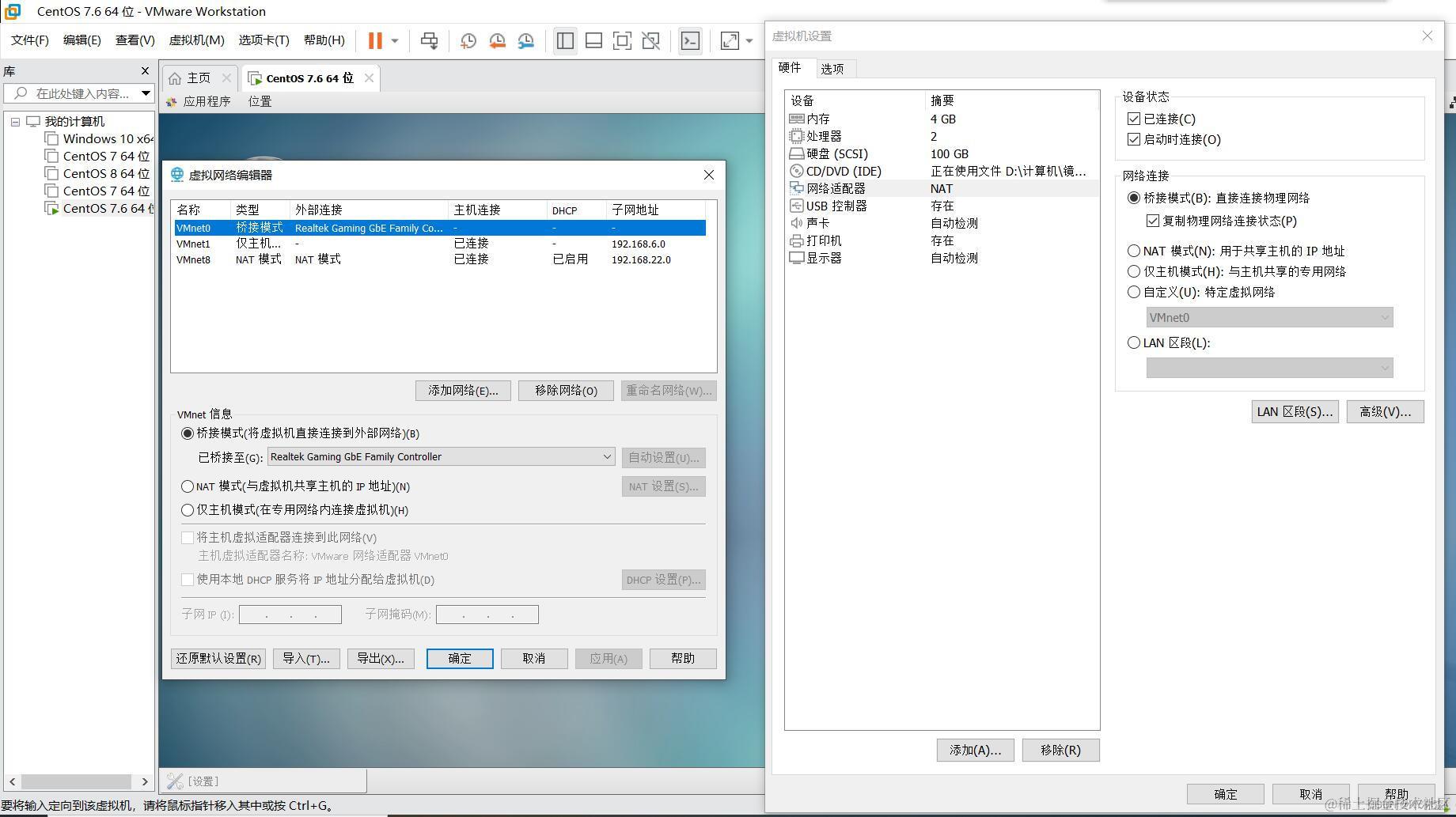Select 桥接模式 radio in VMnet 信息

188,433
